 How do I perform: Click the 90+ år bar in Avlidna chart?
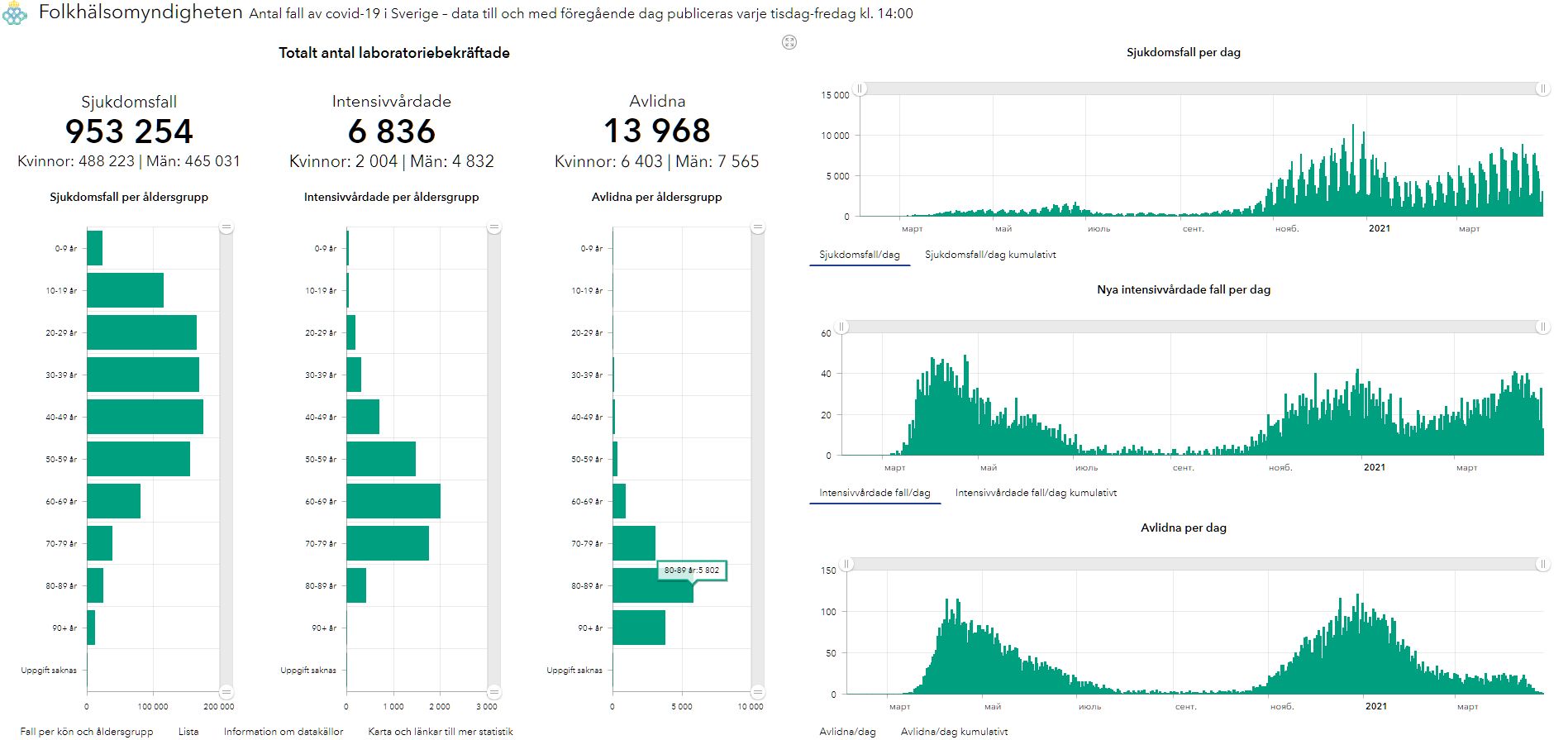(x=638, y=628)
